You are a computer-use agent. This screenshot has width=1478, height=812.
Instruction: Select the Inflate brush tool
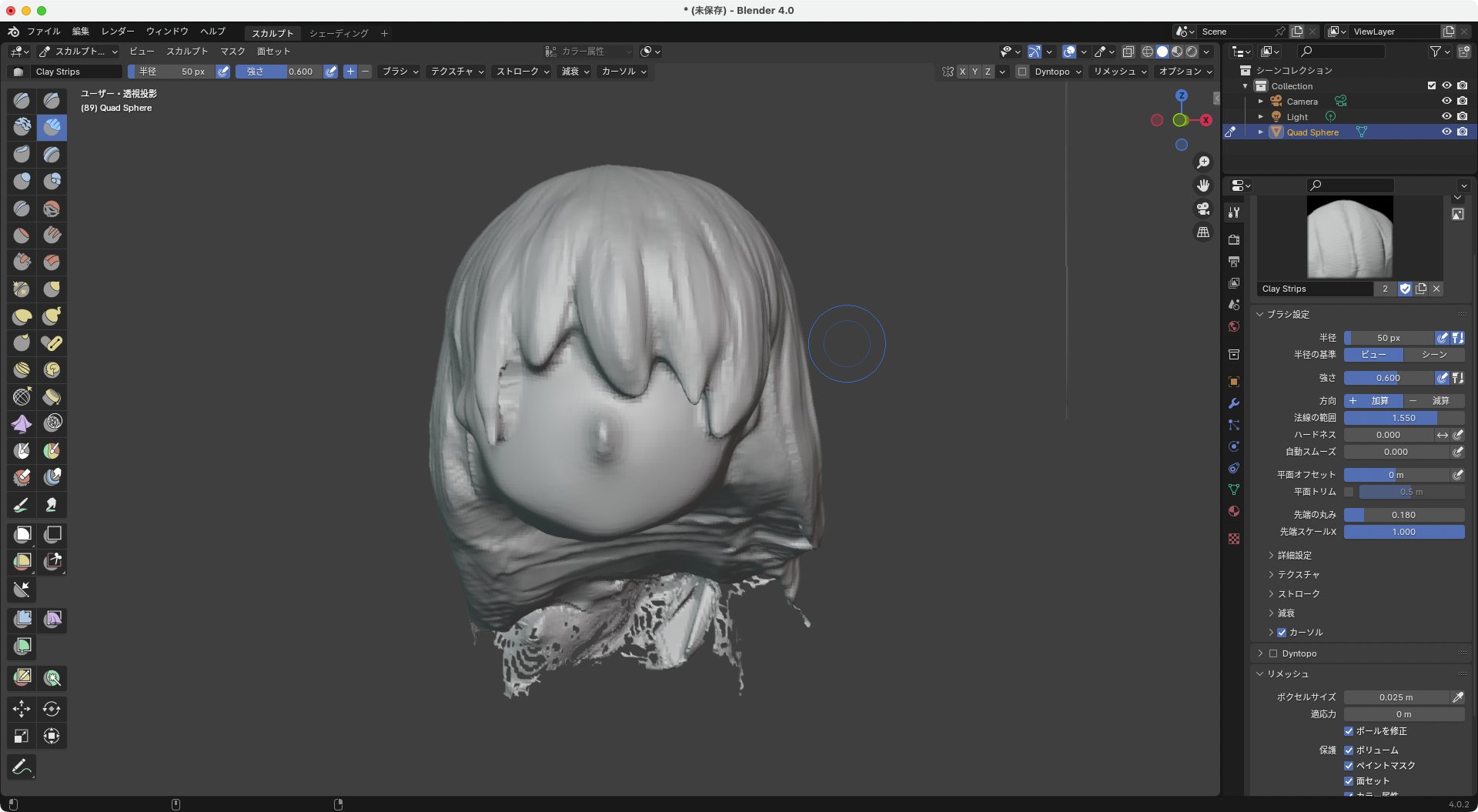tap(22, 181)
